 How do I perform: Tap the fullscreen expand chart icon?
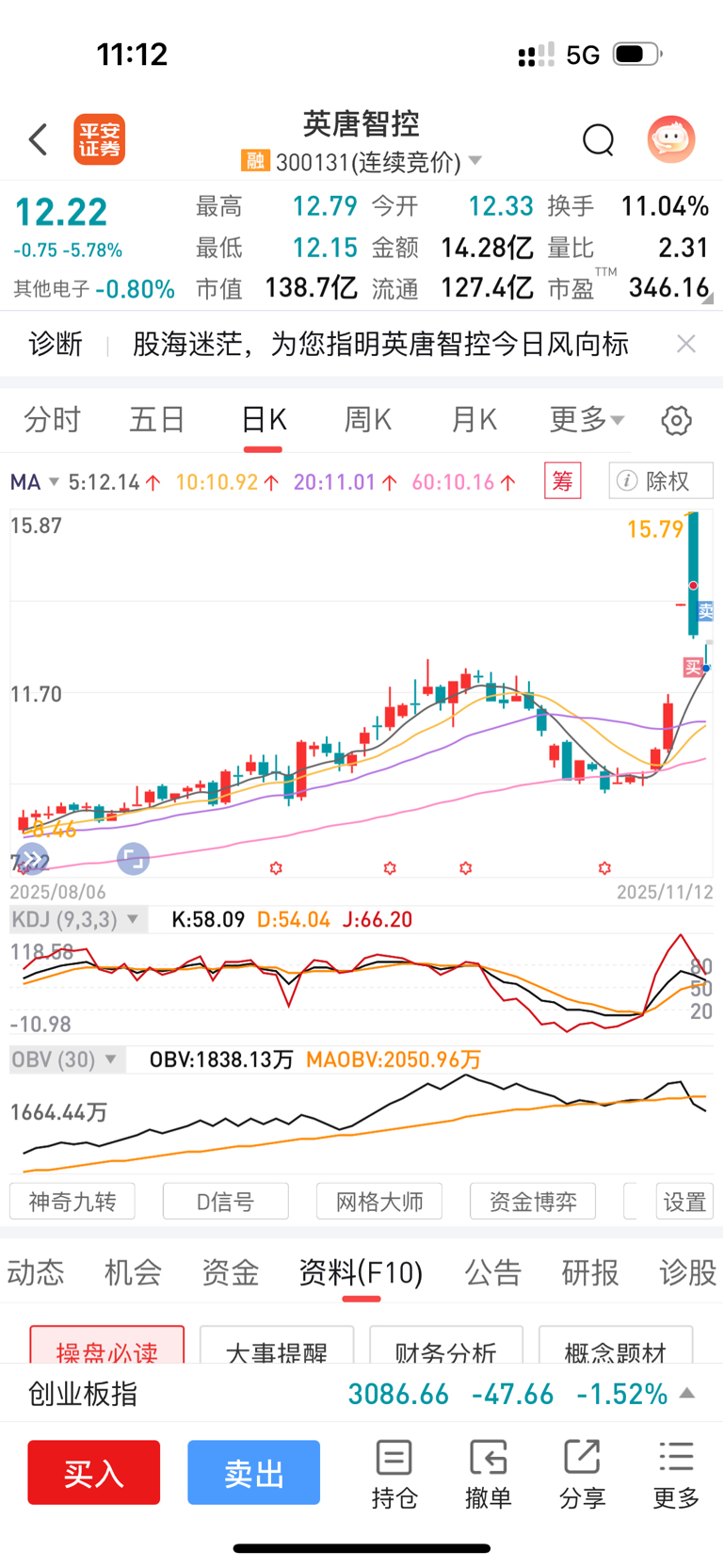(133, 859)
